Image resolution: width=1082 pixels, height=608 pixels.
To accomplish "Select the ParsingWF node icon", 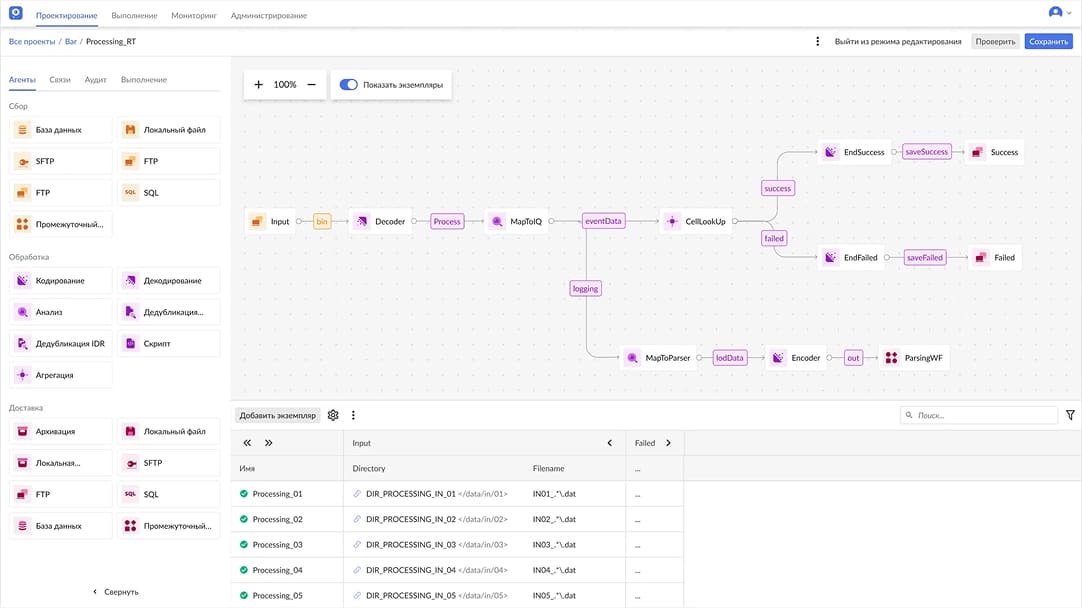I will click(891, 357).
